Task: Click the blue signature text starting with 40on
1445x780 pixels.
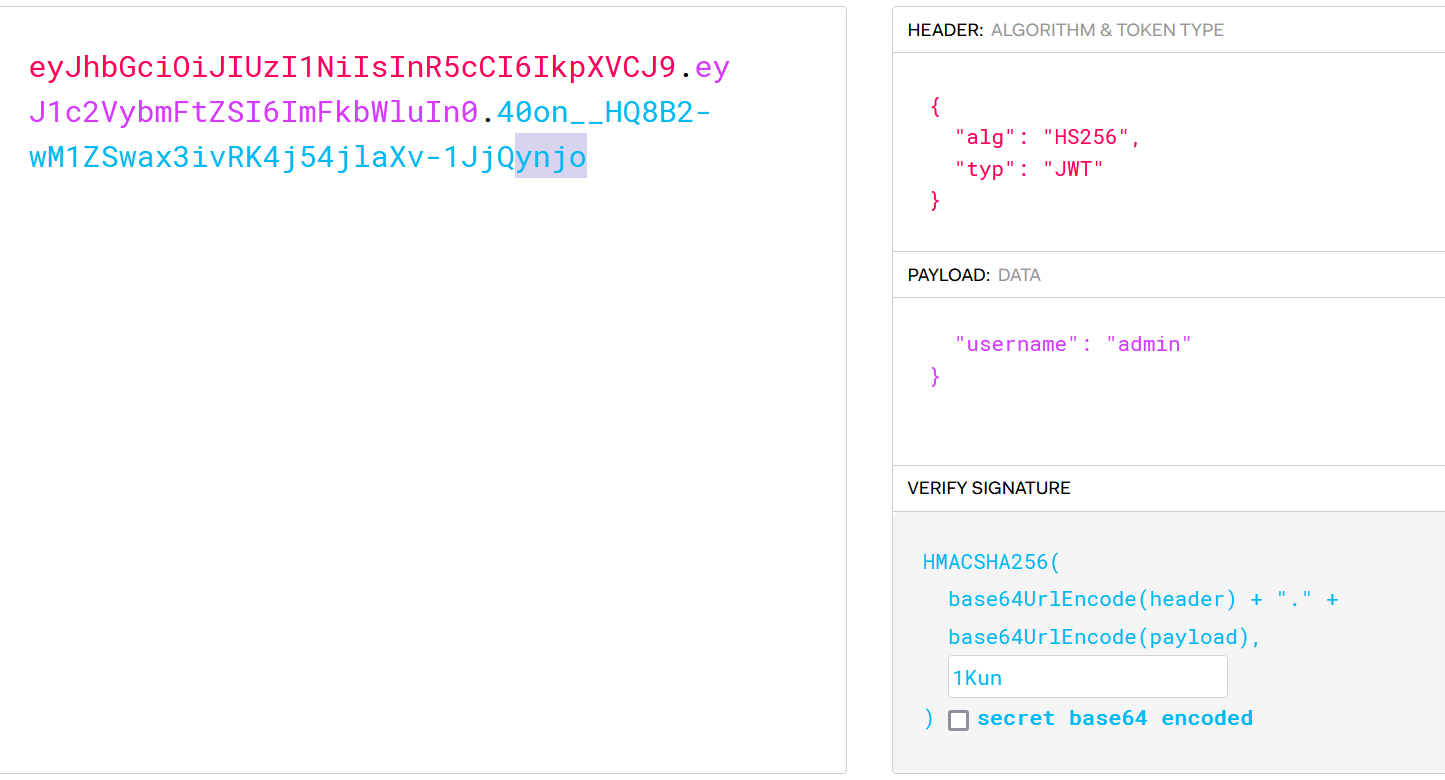Action: point(603,113)
